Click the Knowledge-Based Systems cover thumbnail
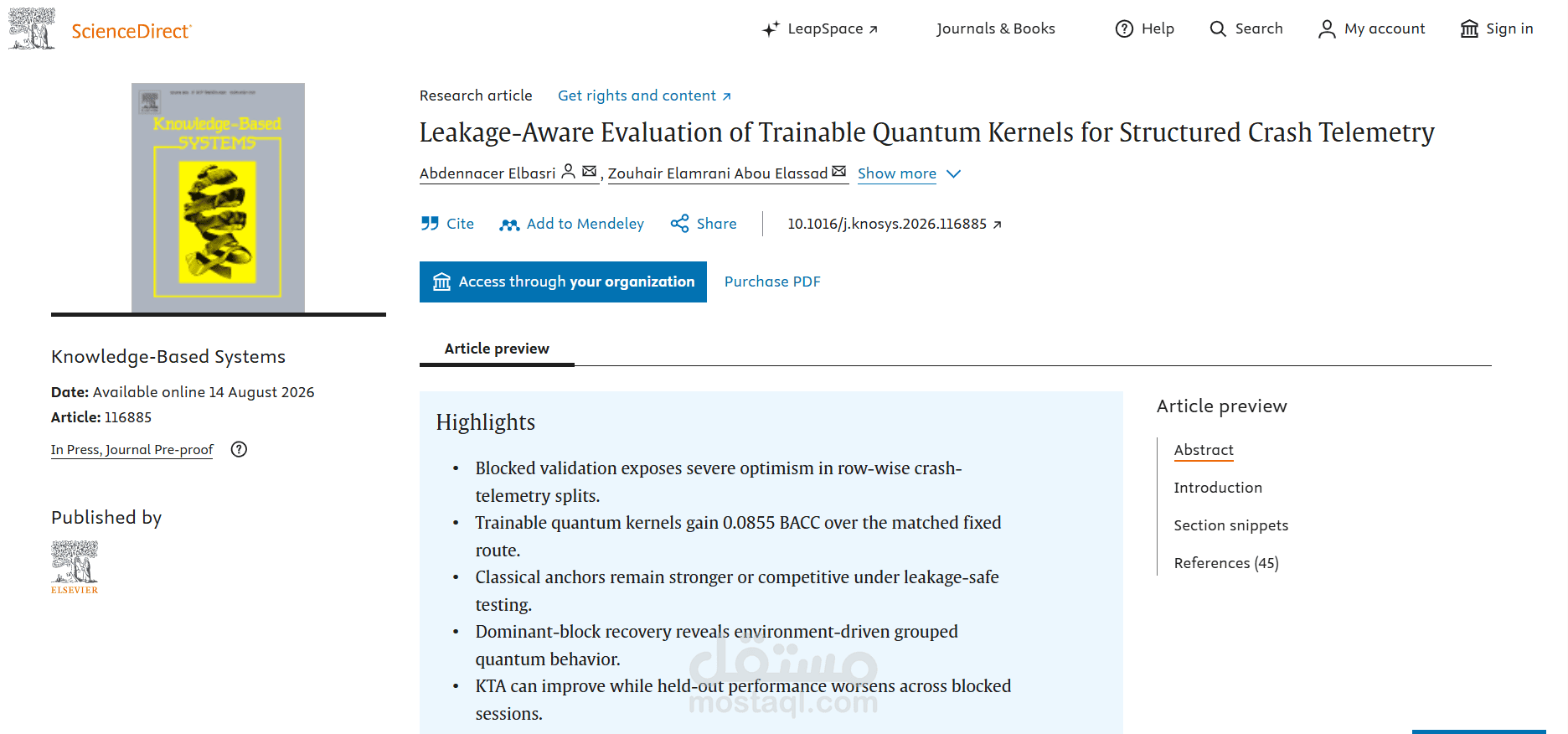Screen dimensions: 1568x734 pyautogui.click(x=218, y=198)
